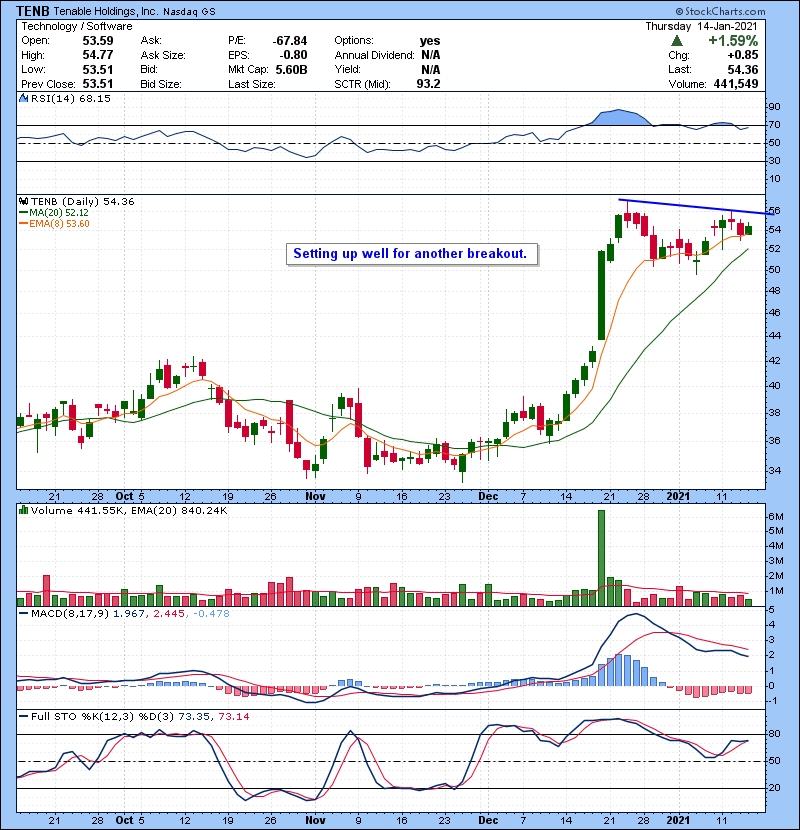Image resolution: width=800 pixels, height=830 pixels.
Task: Click the 44 tick on price axis
Action: click(774, 336)
